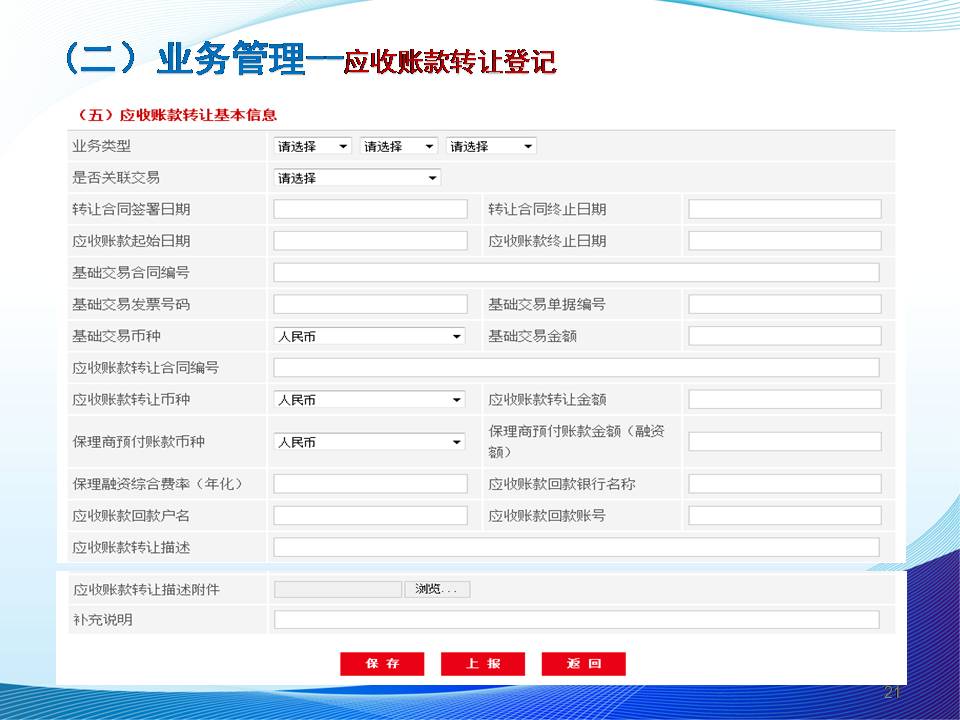Viewport: 960px width, 720px height.
Task: Click the 返回 button
Action: (583, 664)
